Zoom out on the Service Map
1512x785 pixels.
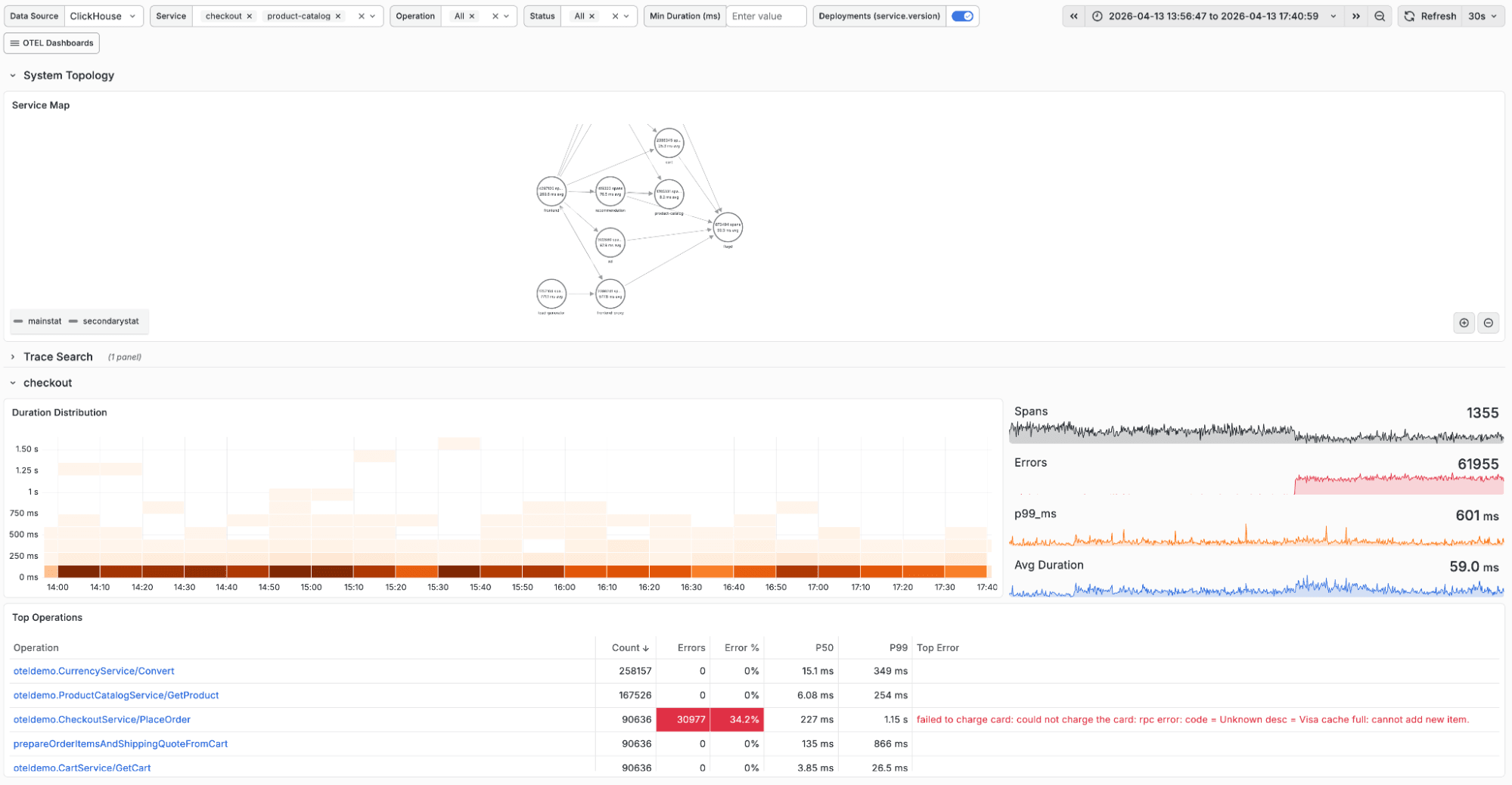[1488, 323]
